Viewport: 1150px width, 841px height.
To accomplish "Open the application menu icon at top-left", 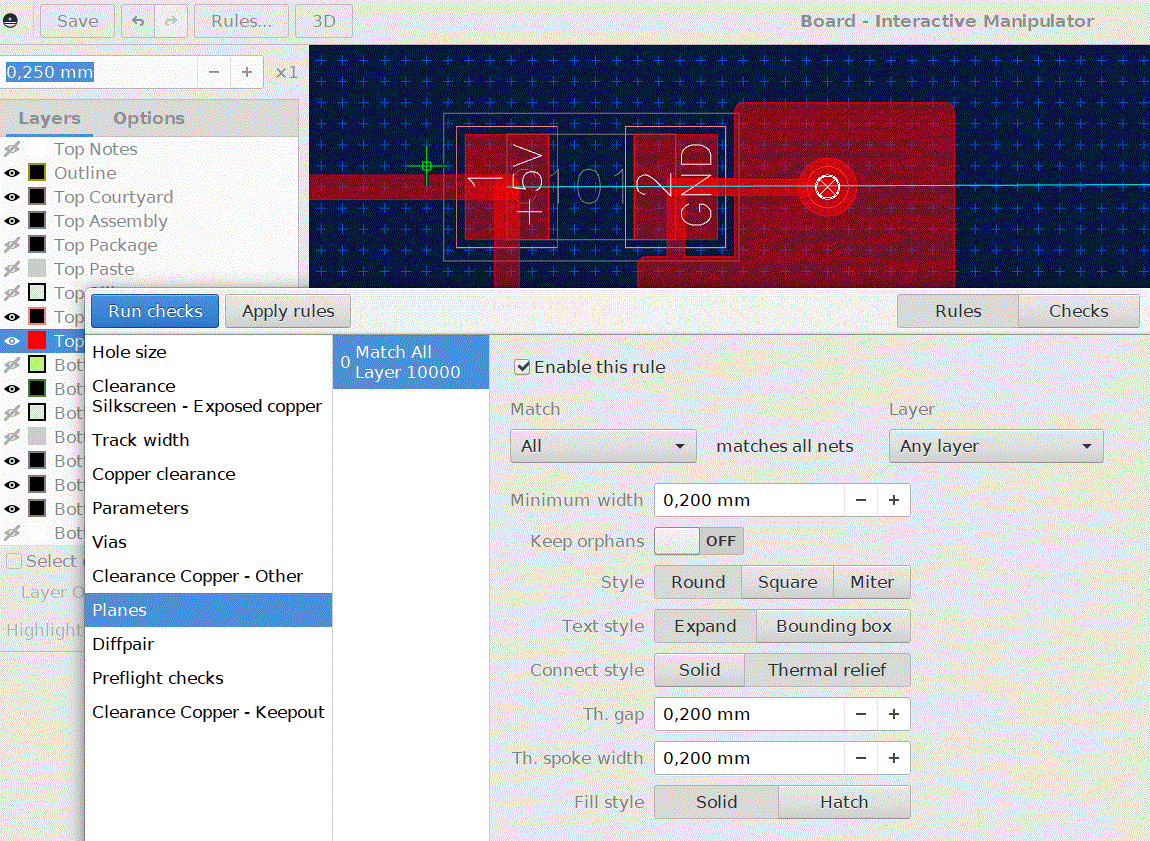I will (x=10, y=21).
